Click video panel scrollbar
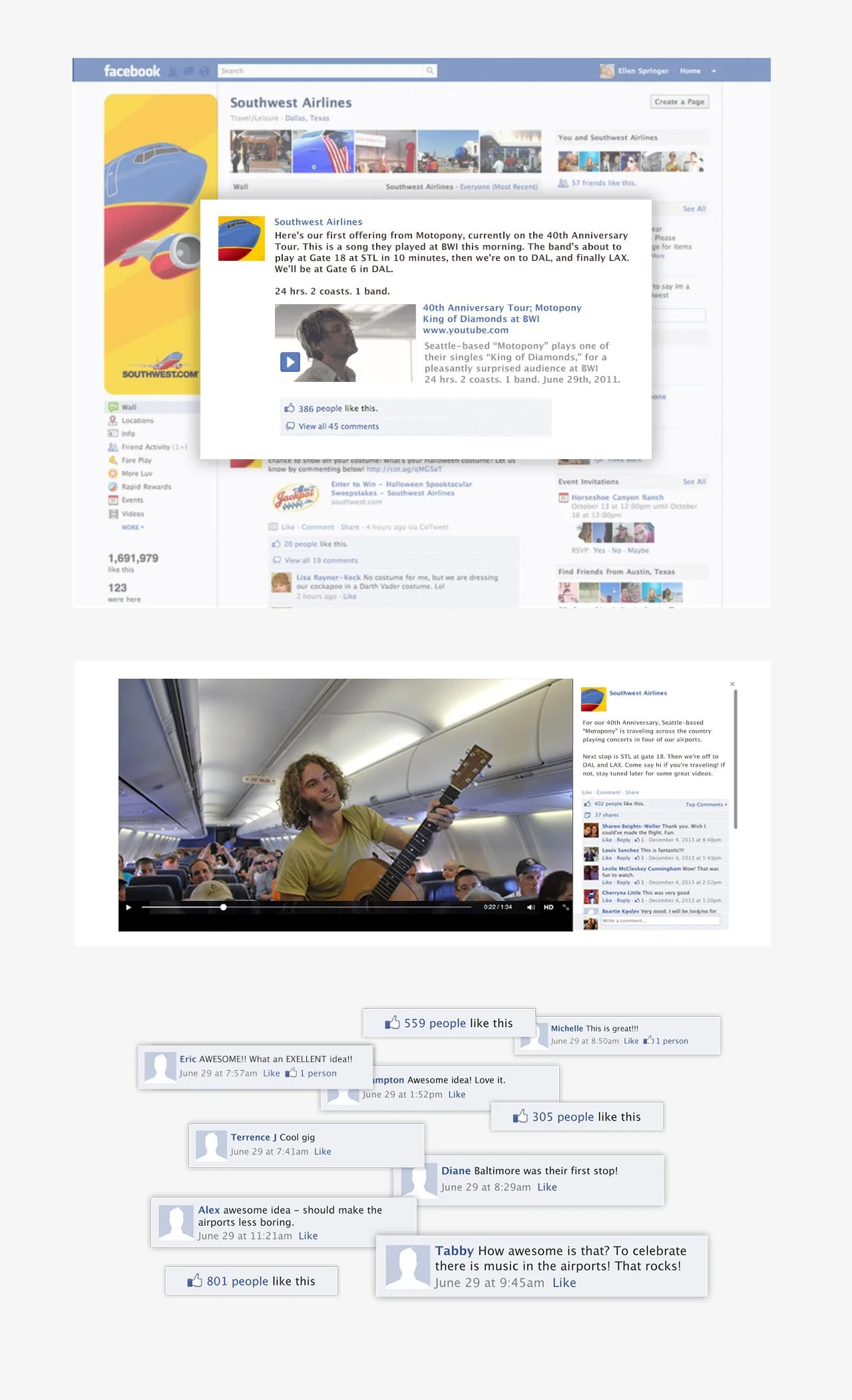This screenshot has width=852, height=1400. point(736,759)
